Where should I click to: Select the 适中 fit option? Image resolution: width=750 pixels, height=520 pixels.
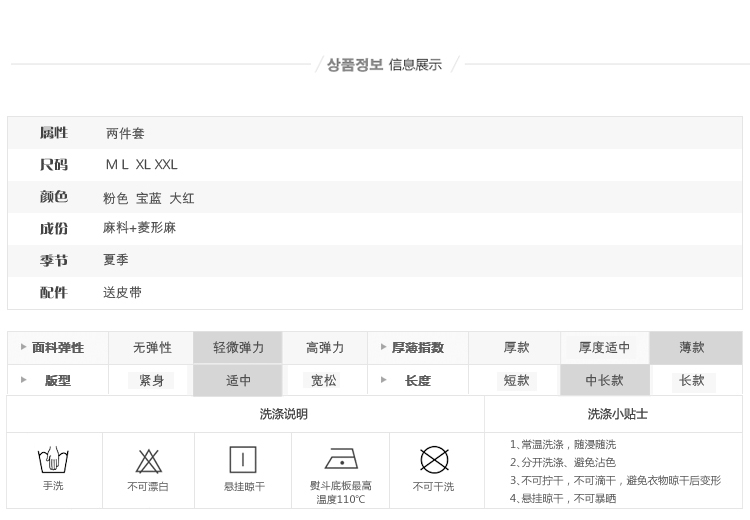pos(238,381)
